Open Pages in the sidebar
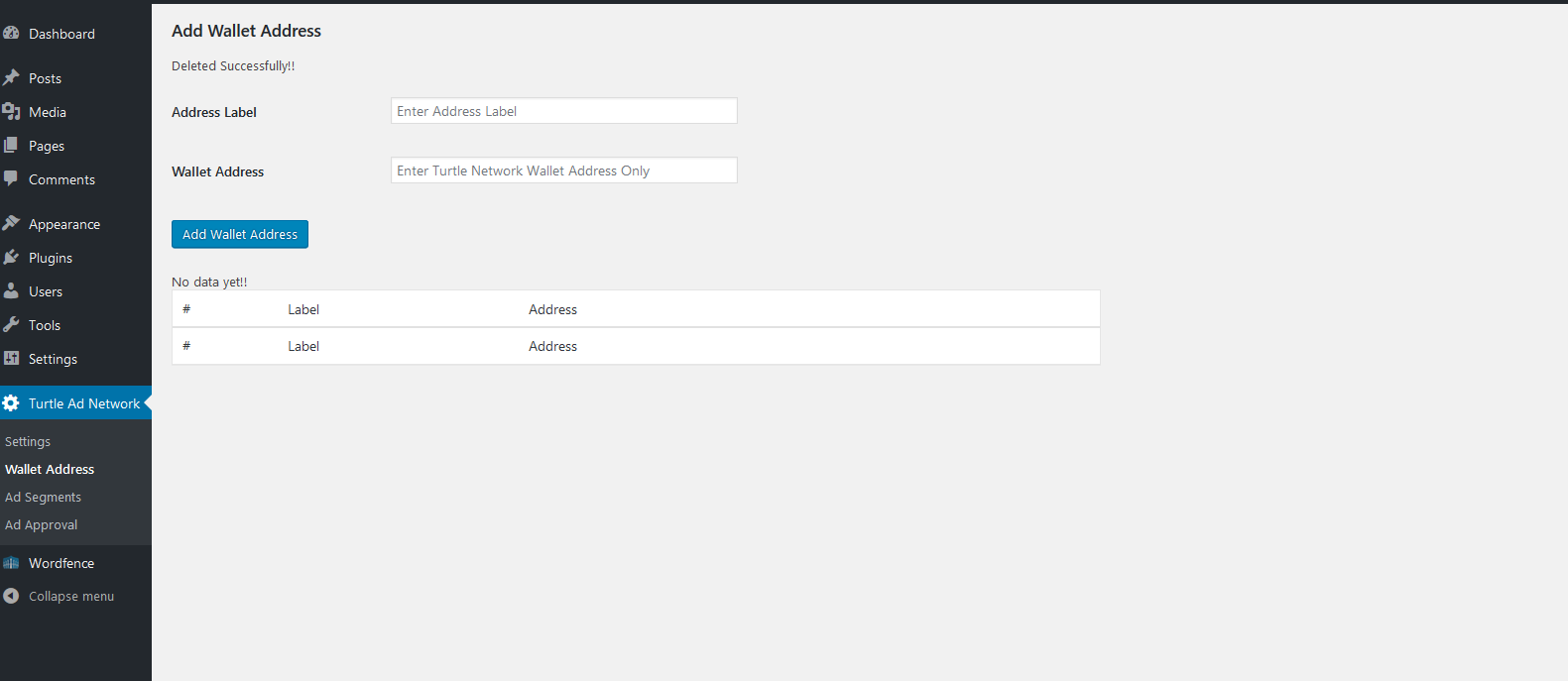This screenshot has height=681, width=1568. [47, 146]
